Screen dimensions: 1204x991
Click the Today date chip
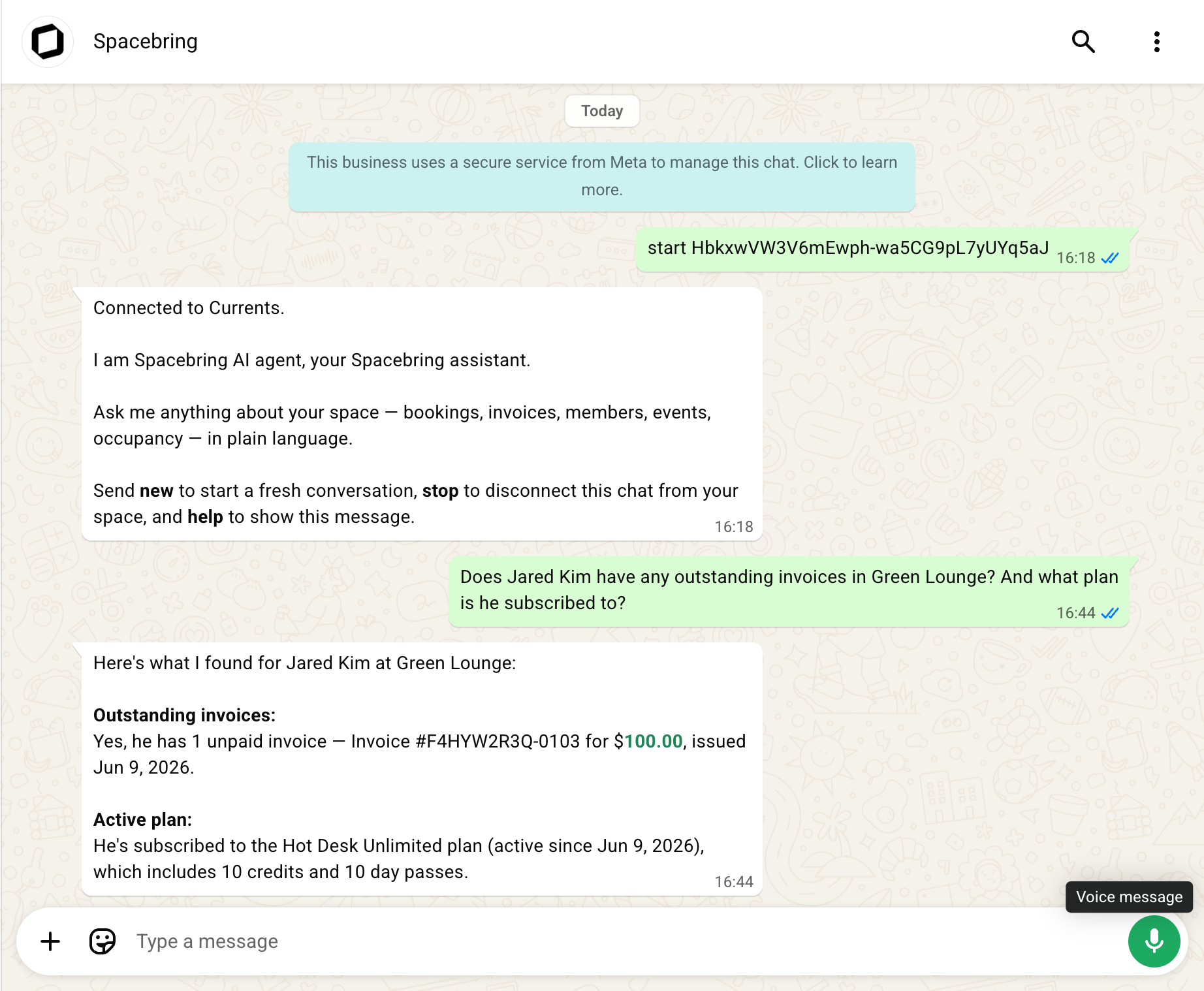tap(602, 111)
